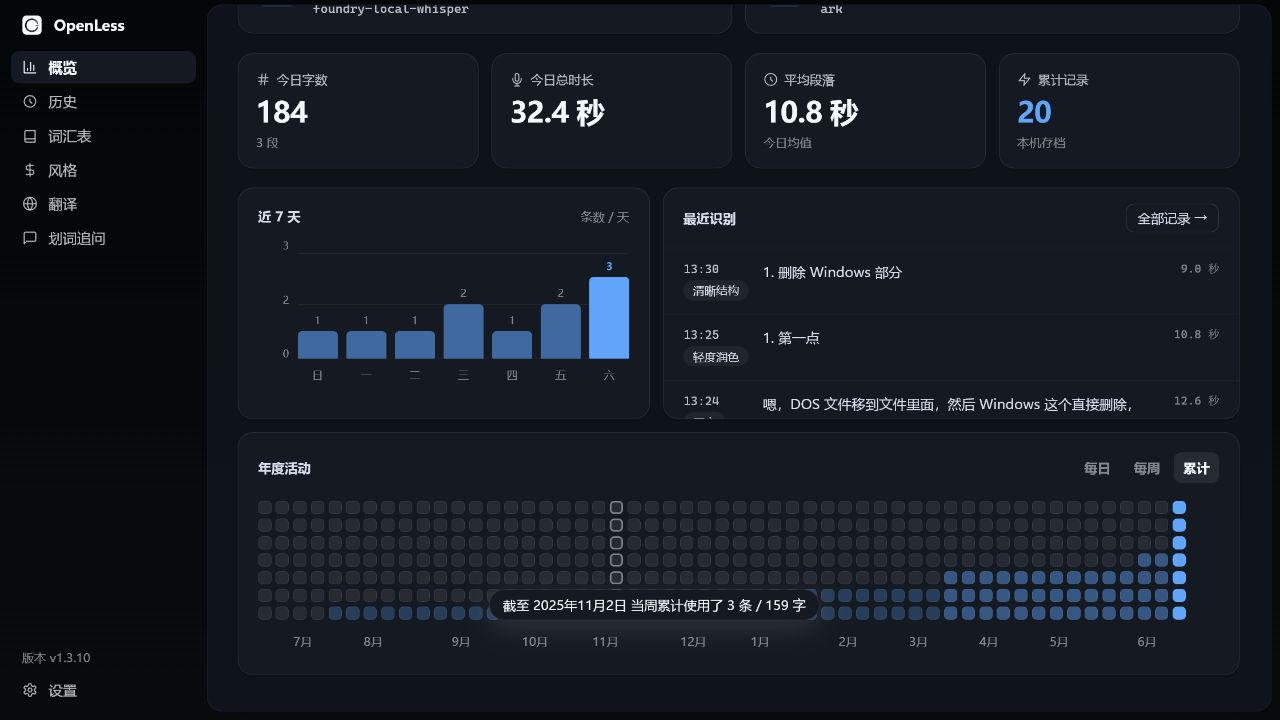Click the Sunday (日) bar in chart
Image resolution: width=1280 pixels, height=720 pixels.
click(x=318, y=344)
